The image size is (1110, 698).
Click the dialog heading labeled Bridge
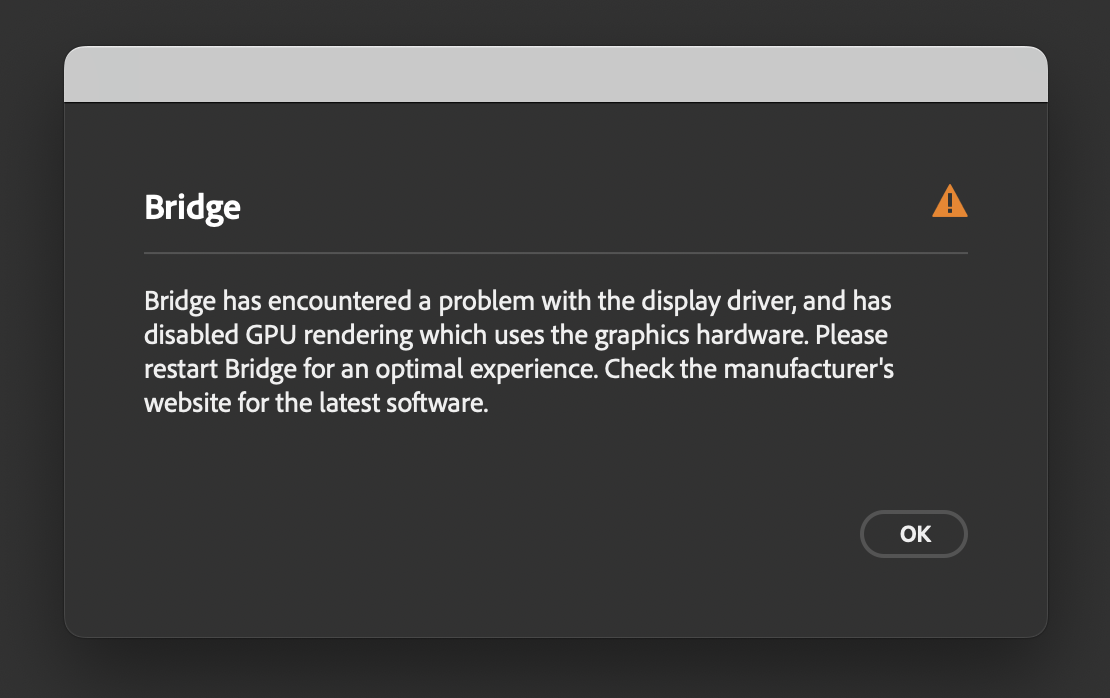click(x=192, y=207)
